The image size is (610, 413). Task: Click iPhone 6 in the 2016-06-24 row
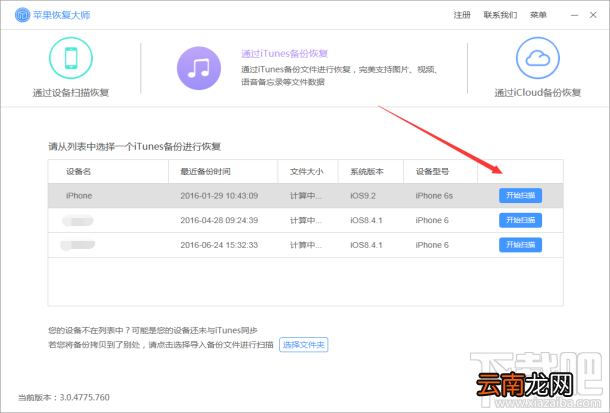(432, 245)
